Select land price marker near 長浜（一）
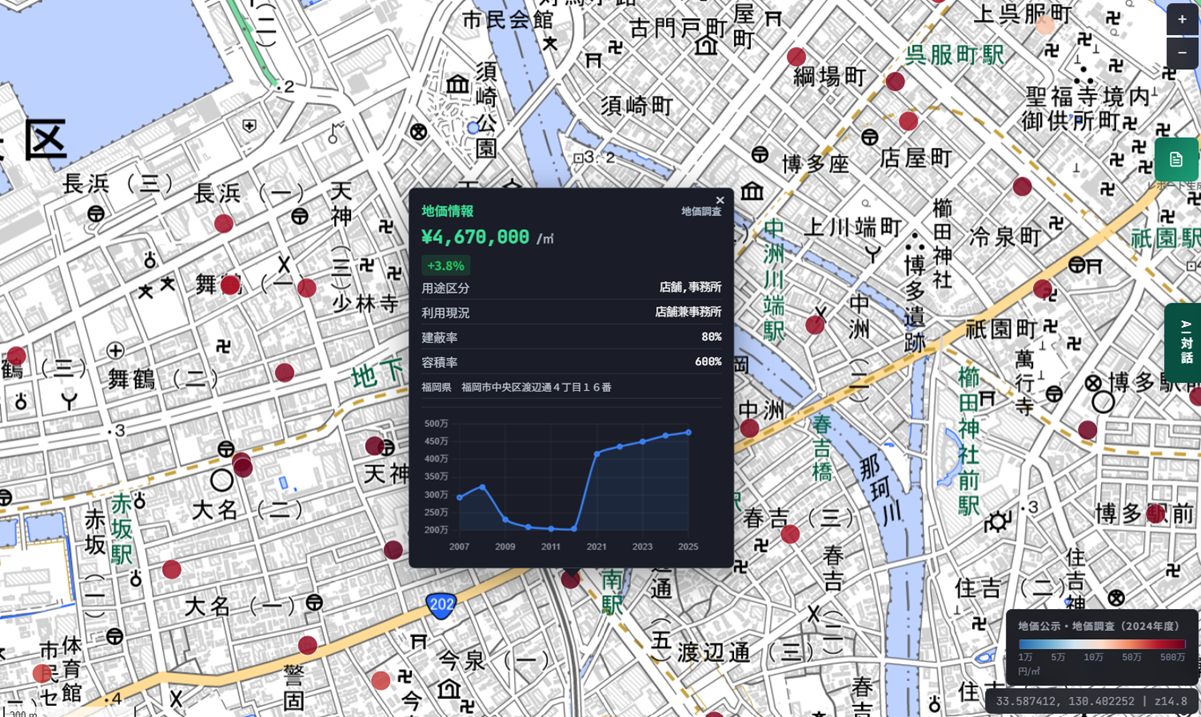Screen dimensions: 1201x717 point(224,223)
